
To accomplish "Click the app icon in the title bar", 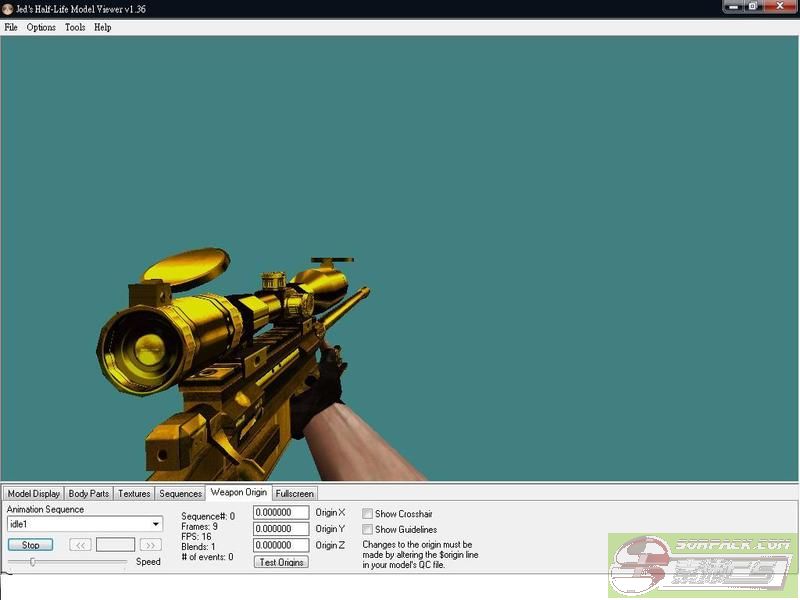I will point(7,7).
